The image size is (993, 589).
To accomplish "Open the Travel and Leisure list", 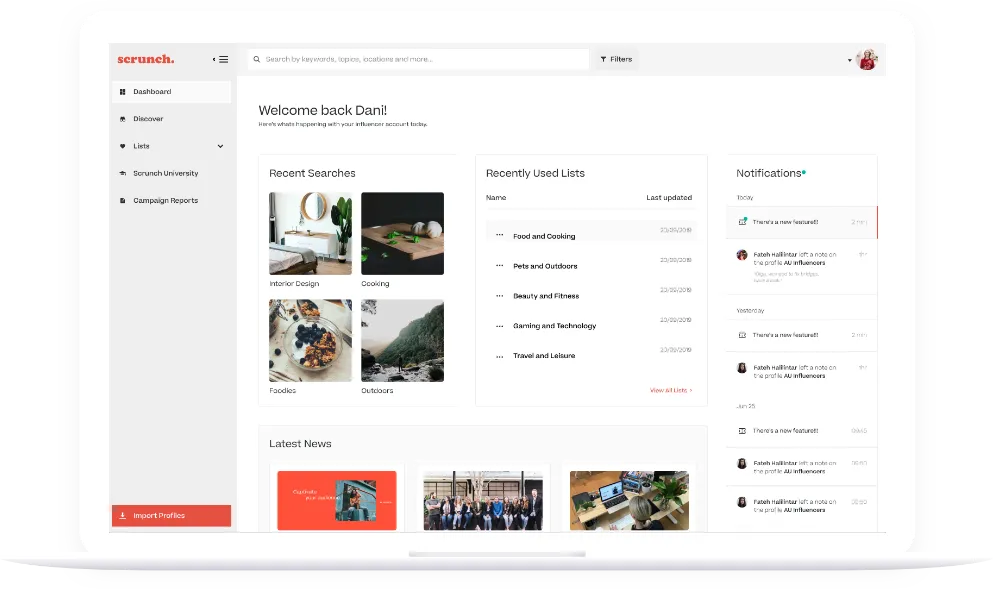I will 544,355.
